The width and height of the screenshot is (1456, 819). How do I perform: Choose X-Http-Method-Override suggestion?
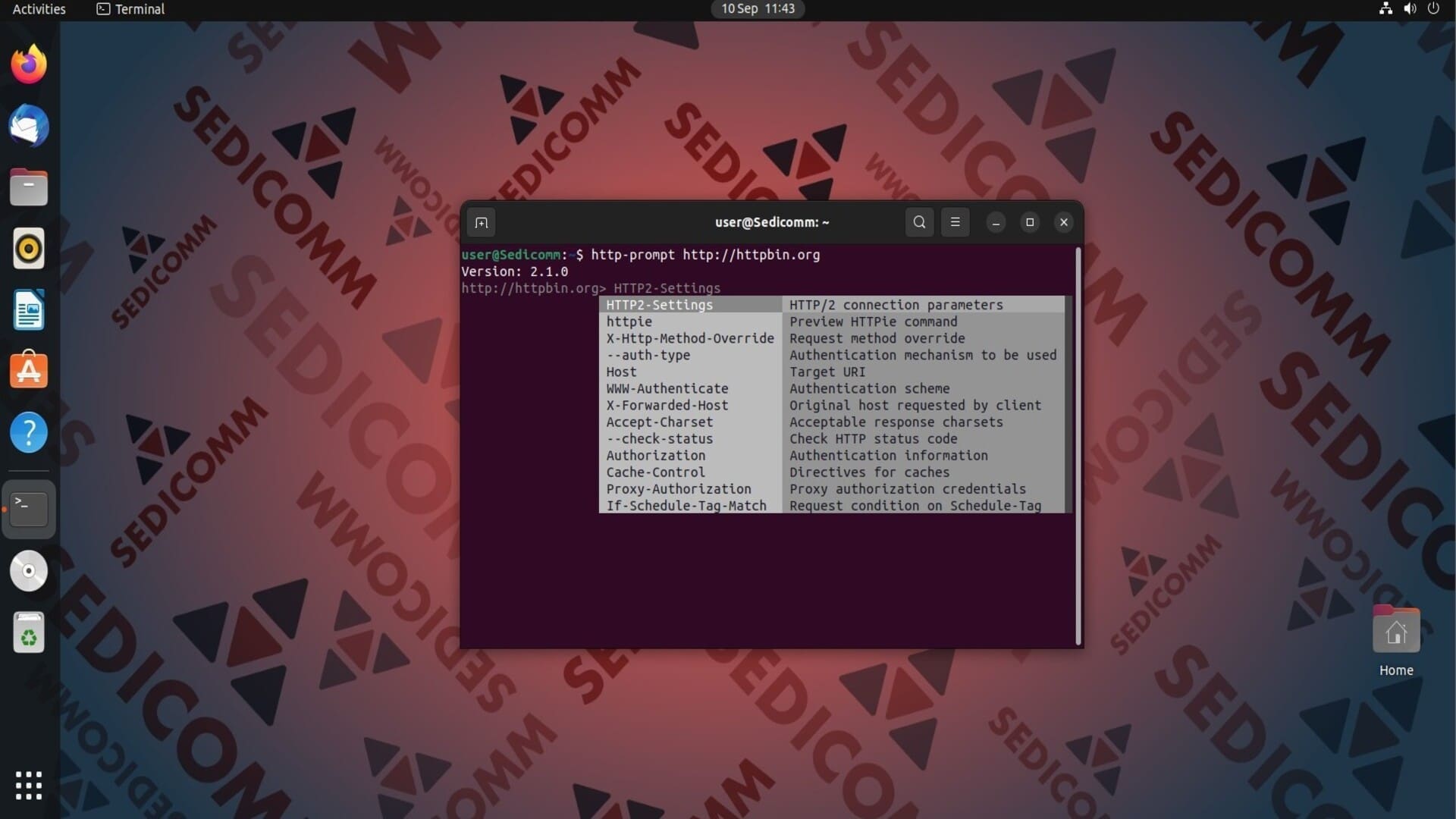coord(690,338)
